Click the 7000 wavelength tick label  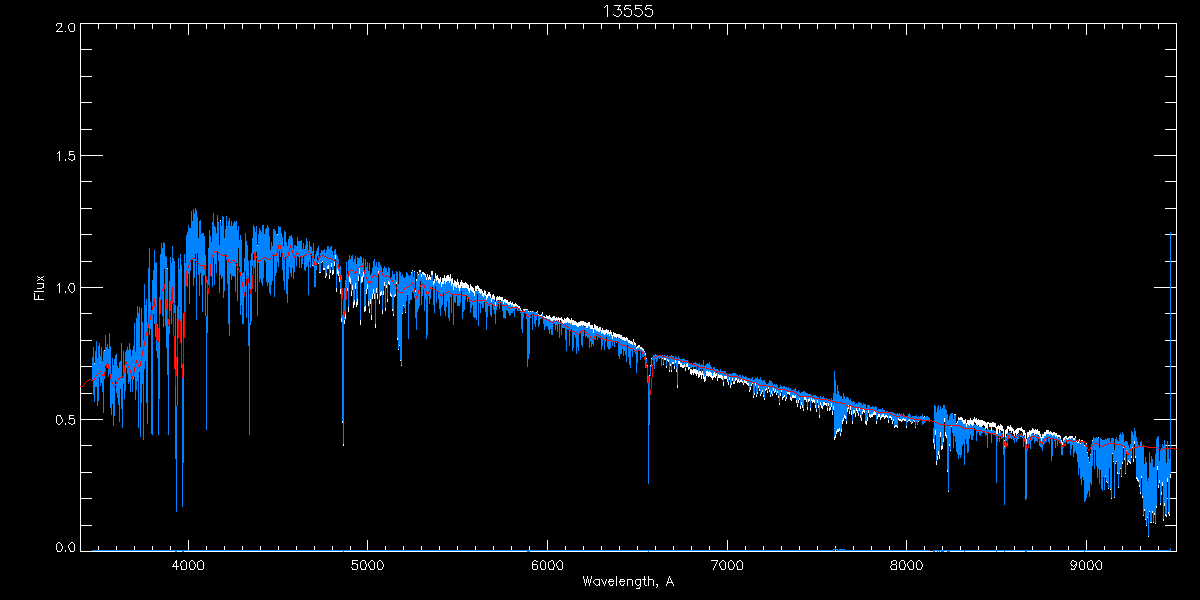[x=727, y=564]
